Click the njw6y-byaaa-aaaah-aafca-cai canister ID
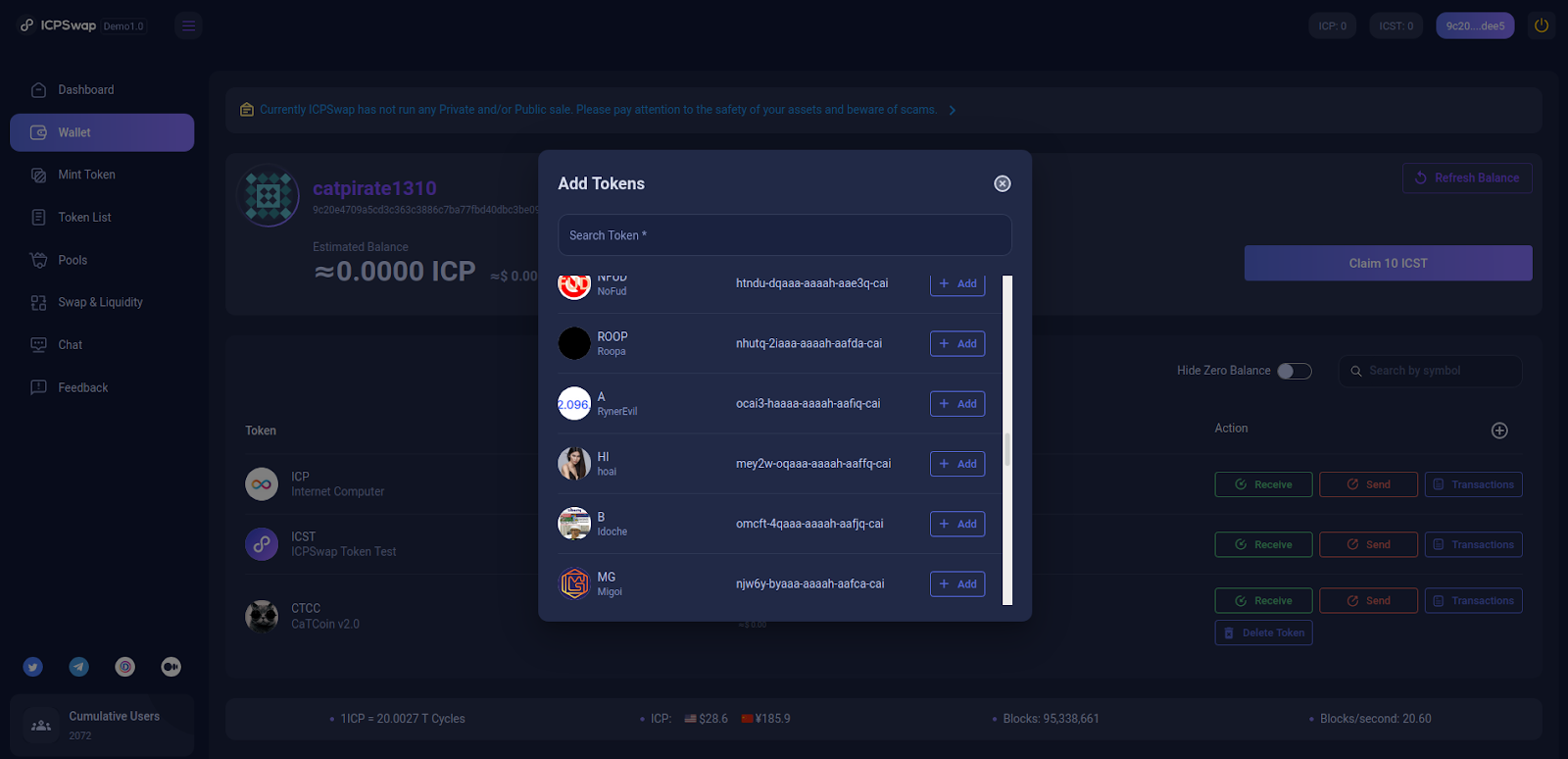 pyautogui.click(x=809, y=583)
